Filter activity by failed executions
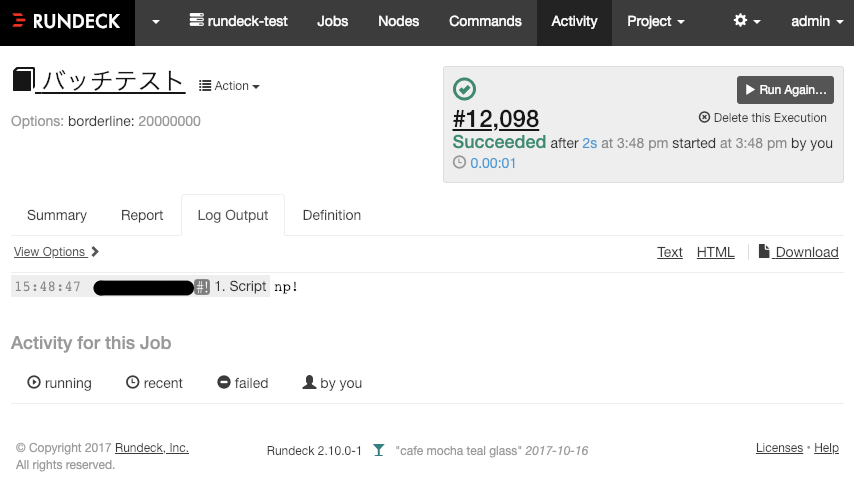 click(x=243, y=383)
